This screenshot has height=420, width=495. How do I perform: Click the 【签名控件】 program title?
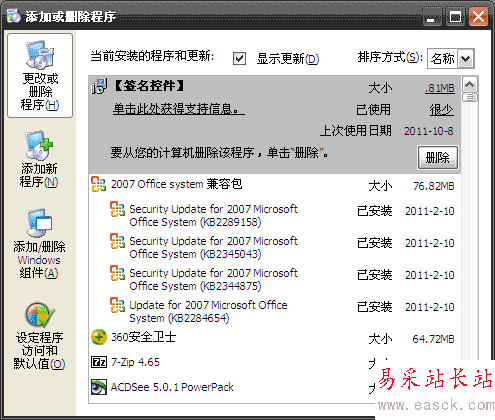(x=149, y=86)
